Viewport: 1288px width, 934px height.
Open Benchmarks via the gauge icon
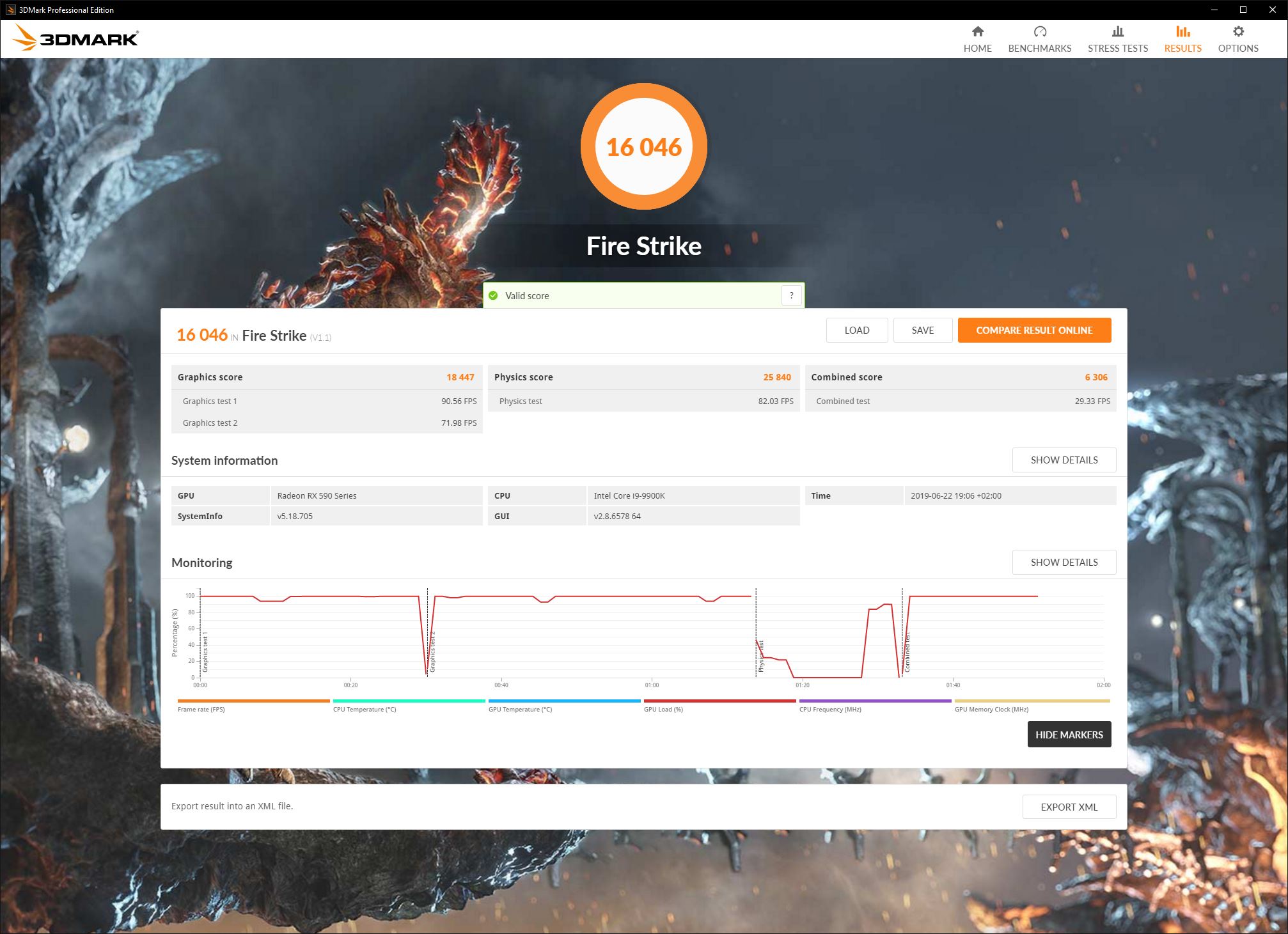click(x=1039, y=31)
